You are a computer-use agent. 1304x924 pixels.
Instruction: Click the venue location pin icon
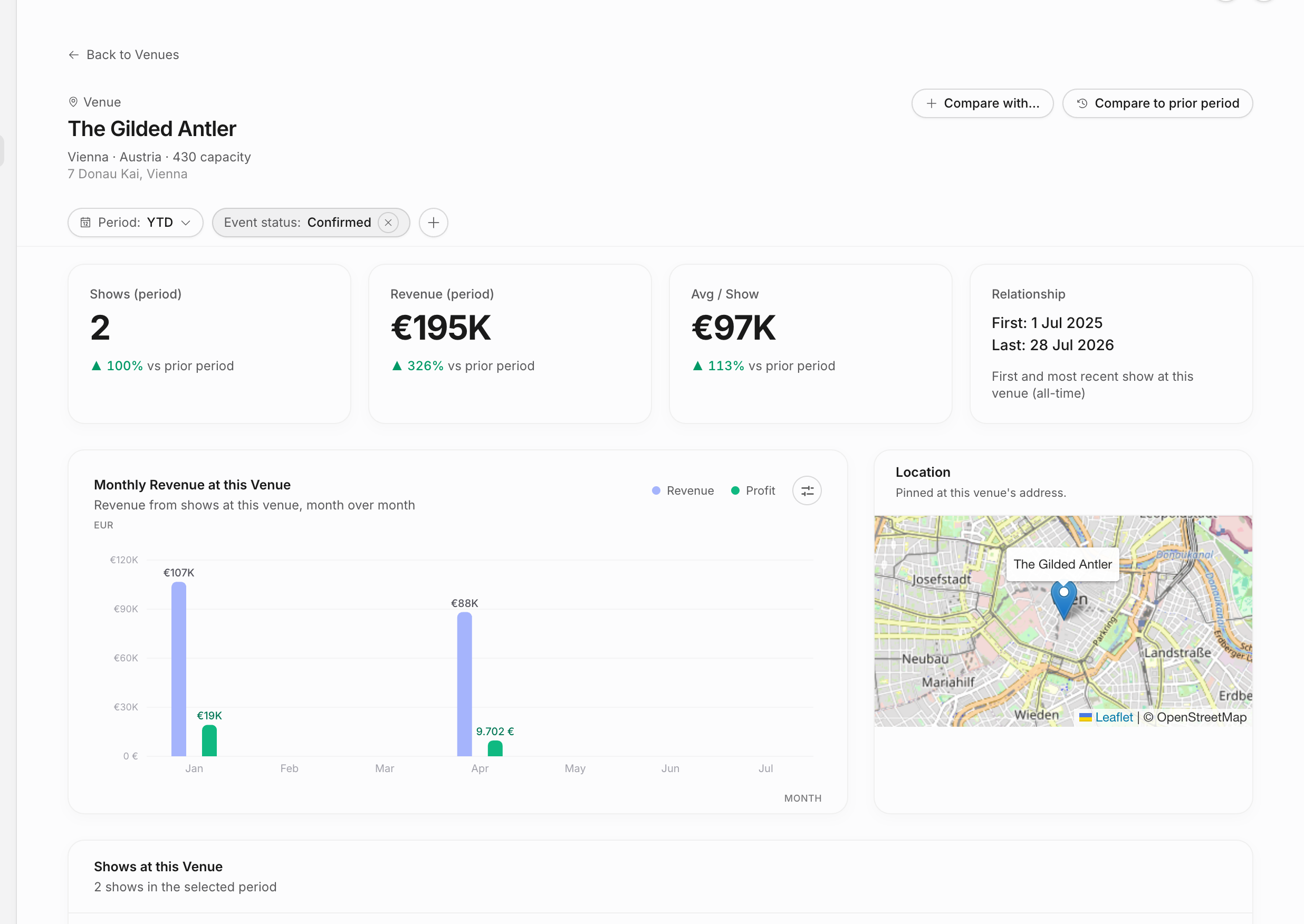(73, 102)
